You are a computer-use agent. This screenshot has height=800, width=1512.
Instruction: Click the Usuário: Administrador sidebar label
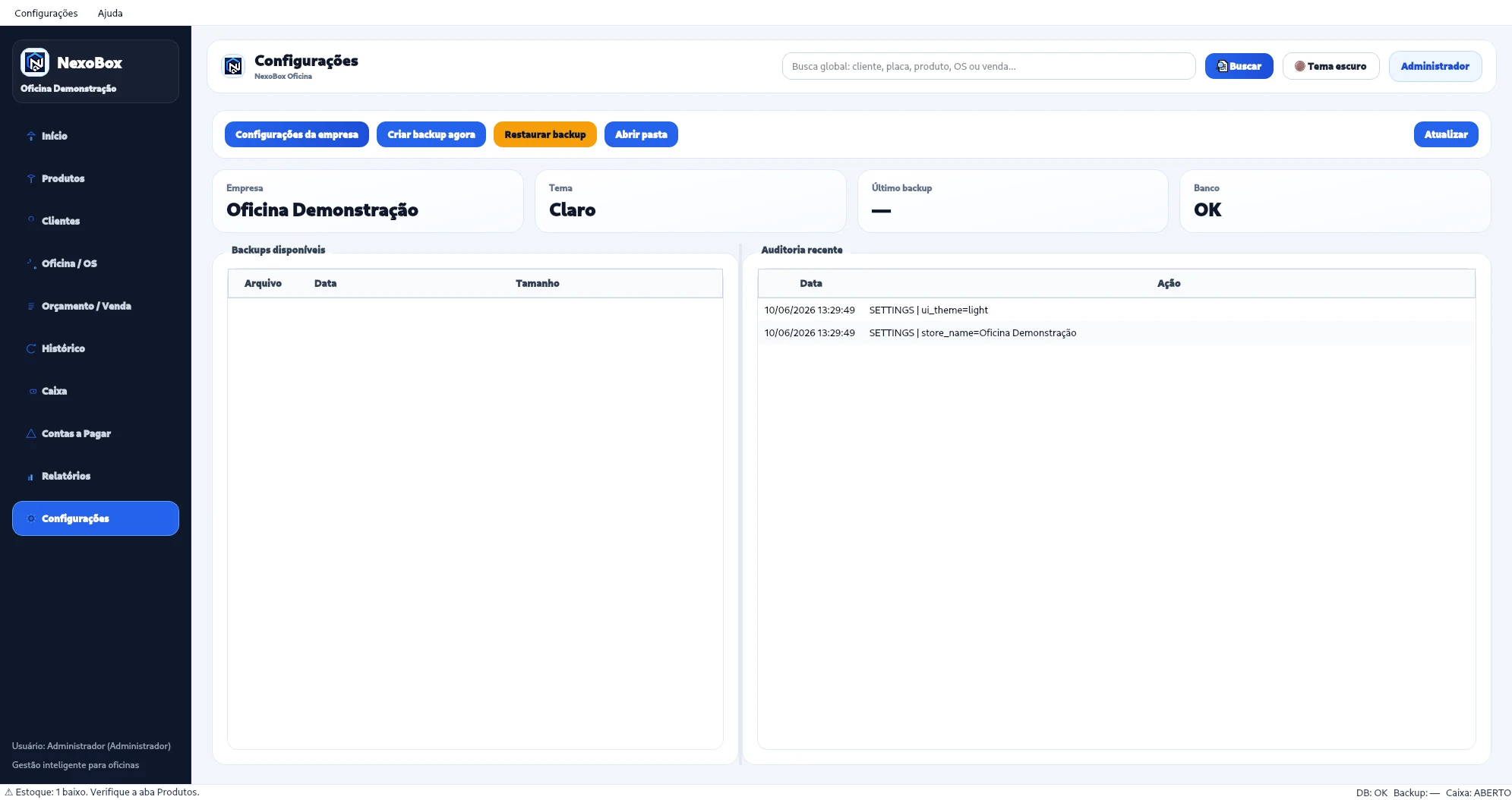click(x=91, y=746)
